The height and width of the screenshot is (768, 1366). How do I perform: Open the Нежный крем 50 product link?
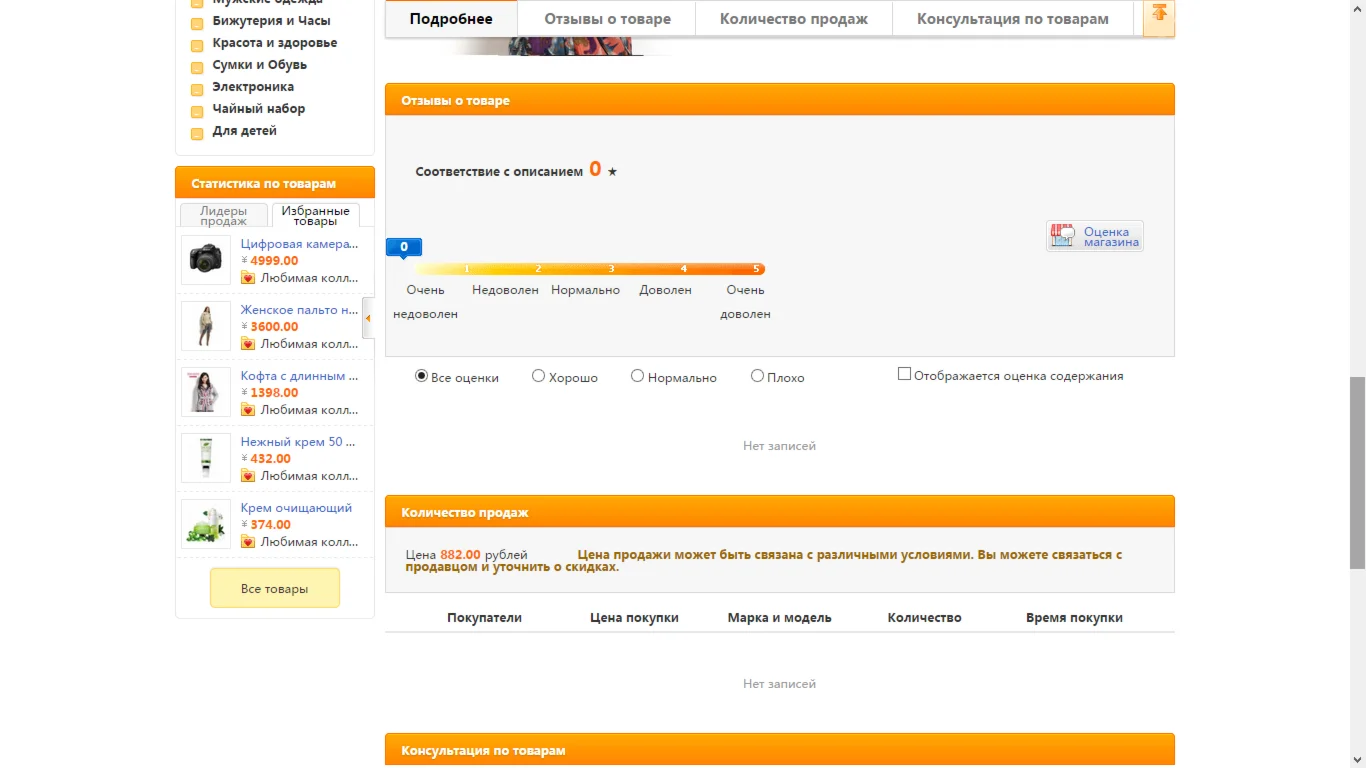(298, 442)
